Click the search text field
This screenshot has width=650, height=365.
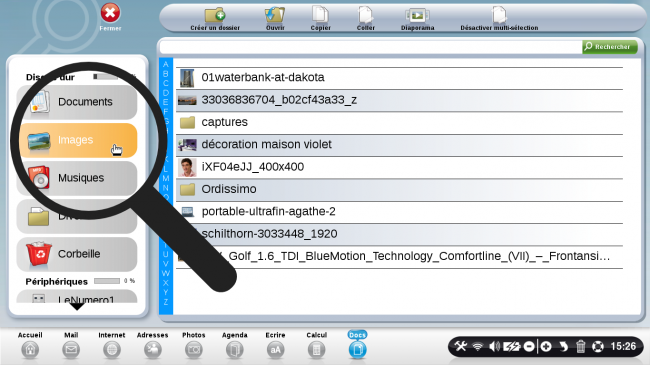(371, 47)
